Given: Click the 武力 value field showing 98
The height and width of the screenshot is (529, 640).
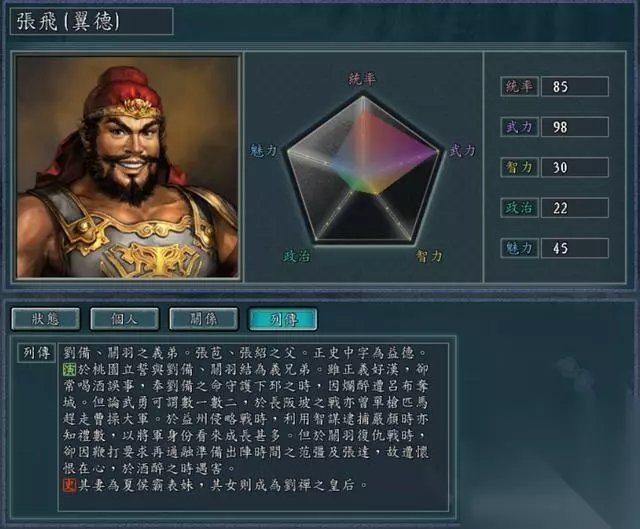Looking at the screenshot, I should [575, 127].
